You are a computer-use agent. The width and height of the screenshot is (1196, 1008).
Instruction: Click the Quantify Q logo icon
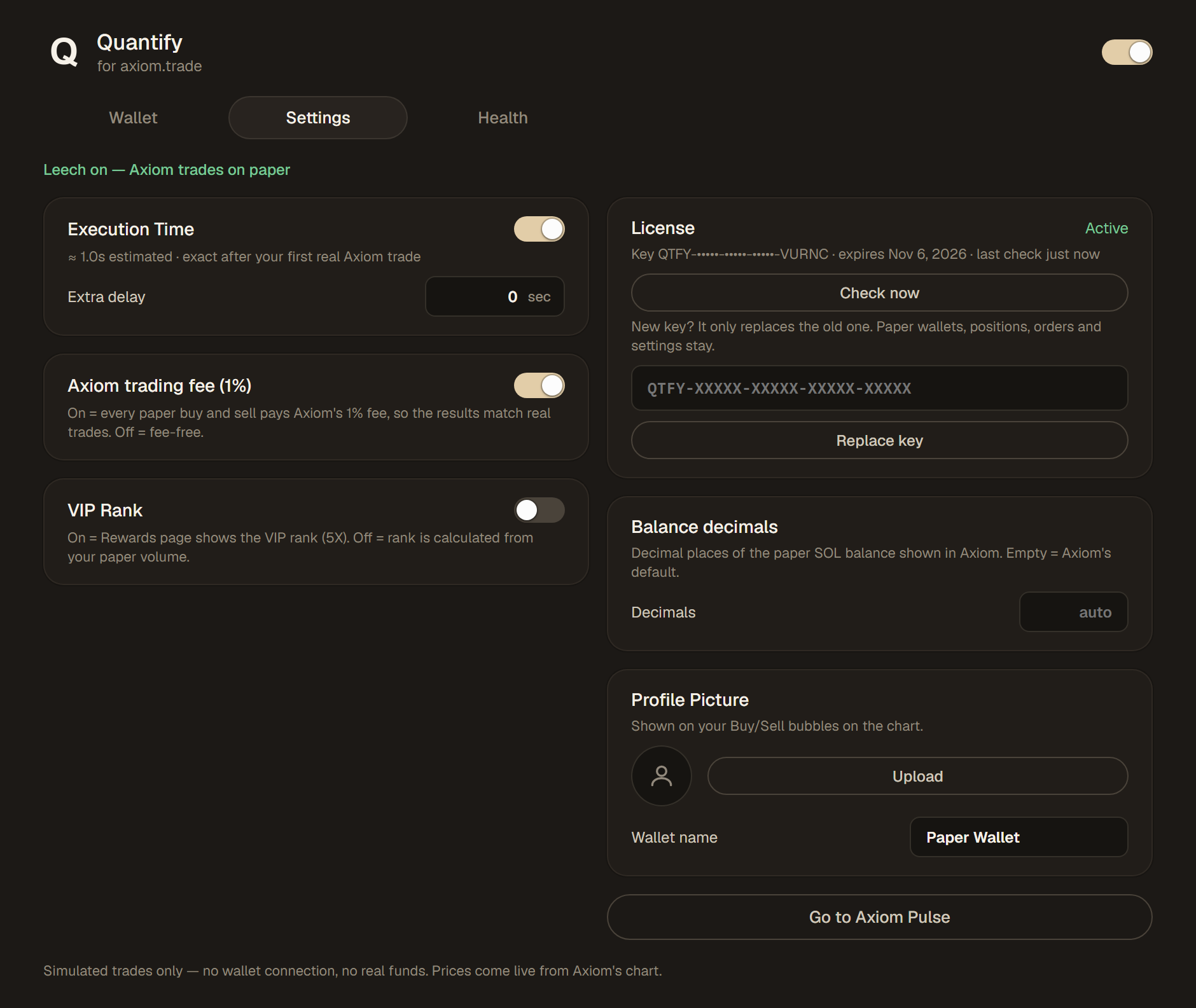click(64, 52)
